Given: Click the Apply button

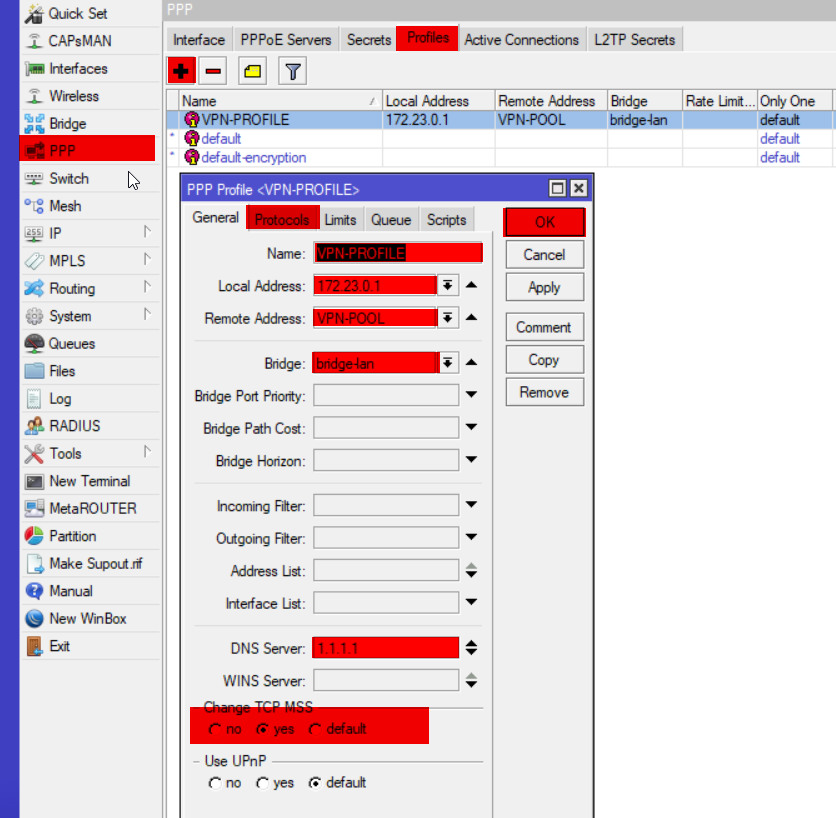Looking at the screenshot, I should (x=544, y=287).
